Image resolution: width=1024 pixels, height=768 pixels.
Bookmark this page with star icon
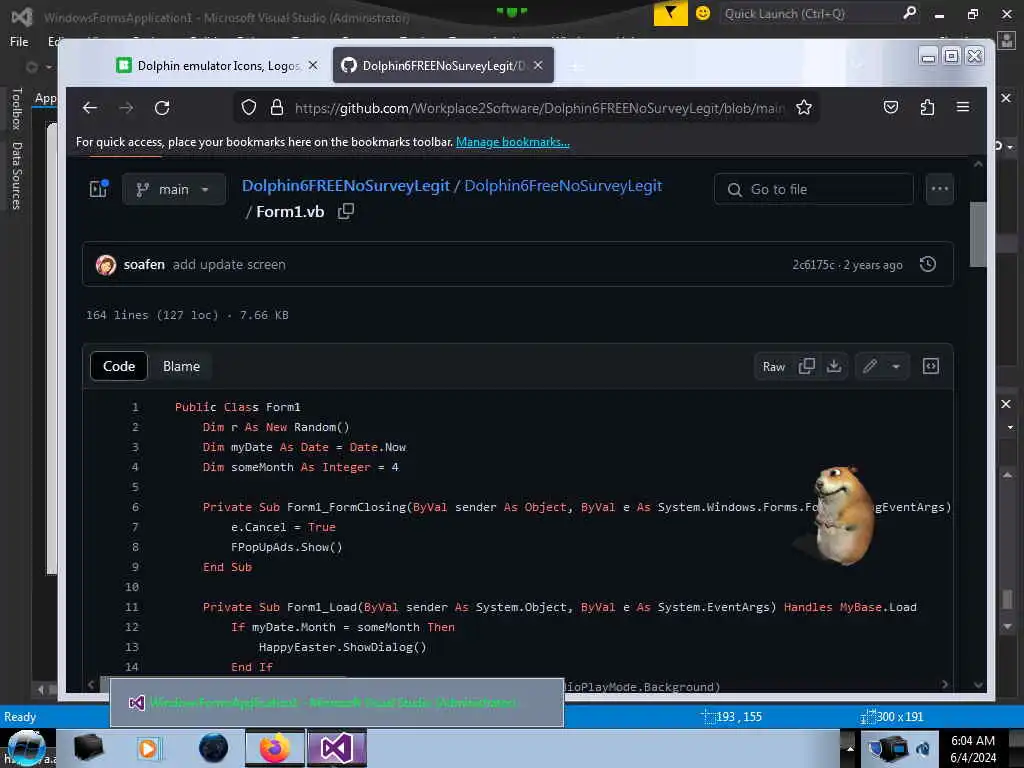tap(804, 107)
